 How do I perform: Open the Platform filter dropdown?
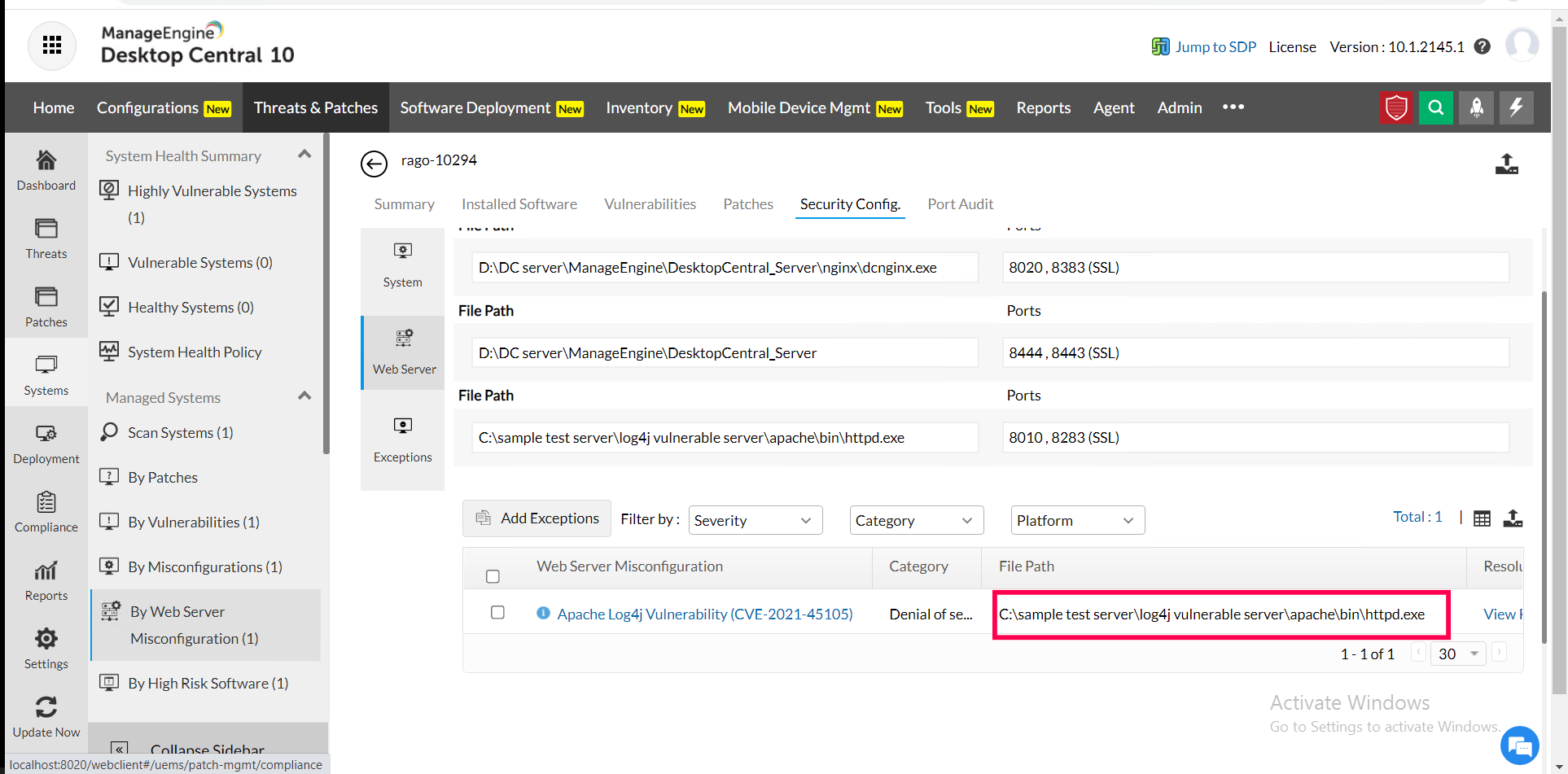[1078, 520]
